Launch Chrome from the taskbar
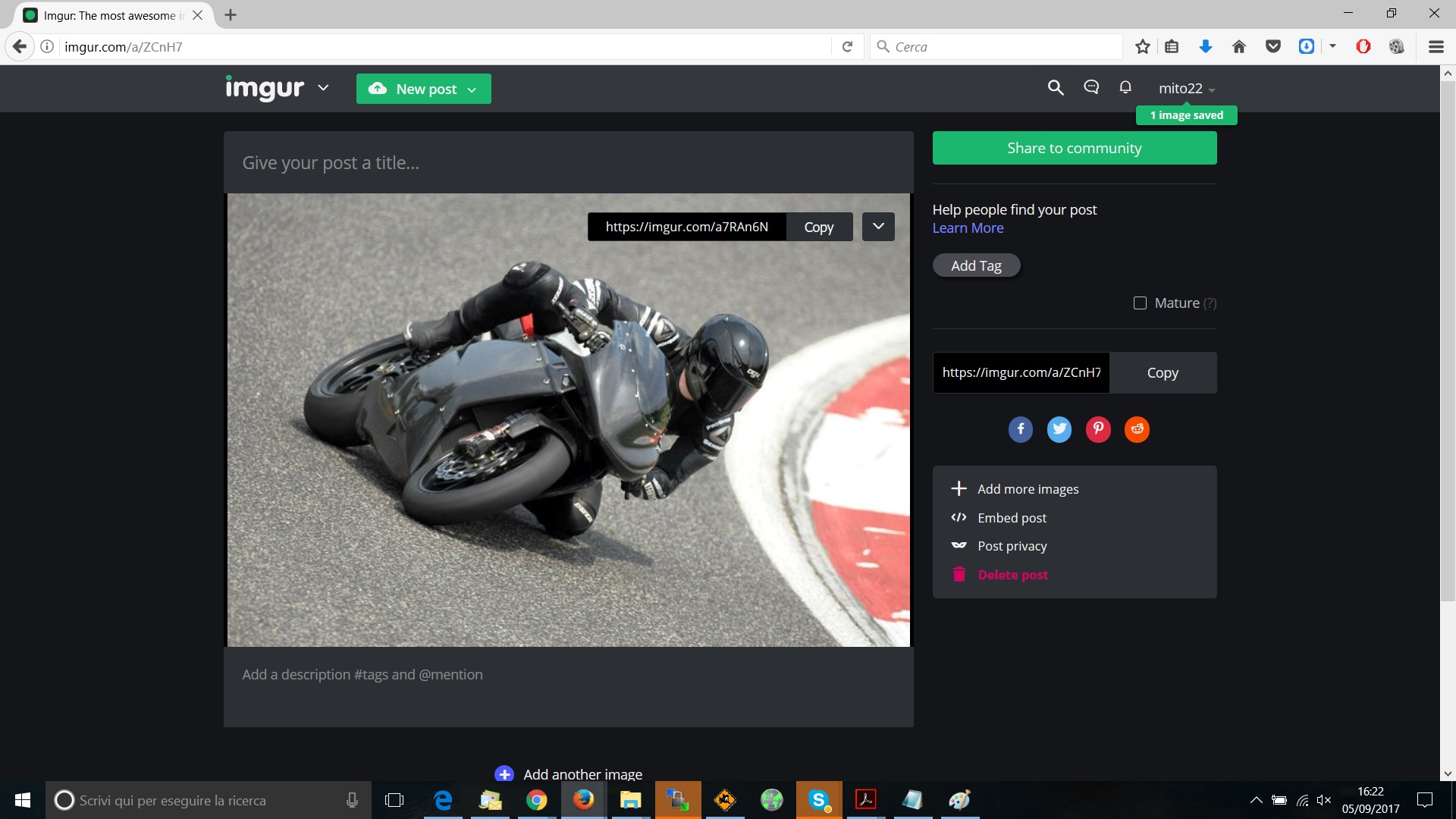Screen dimensions: 1456x819 click(x=537, y=800)
